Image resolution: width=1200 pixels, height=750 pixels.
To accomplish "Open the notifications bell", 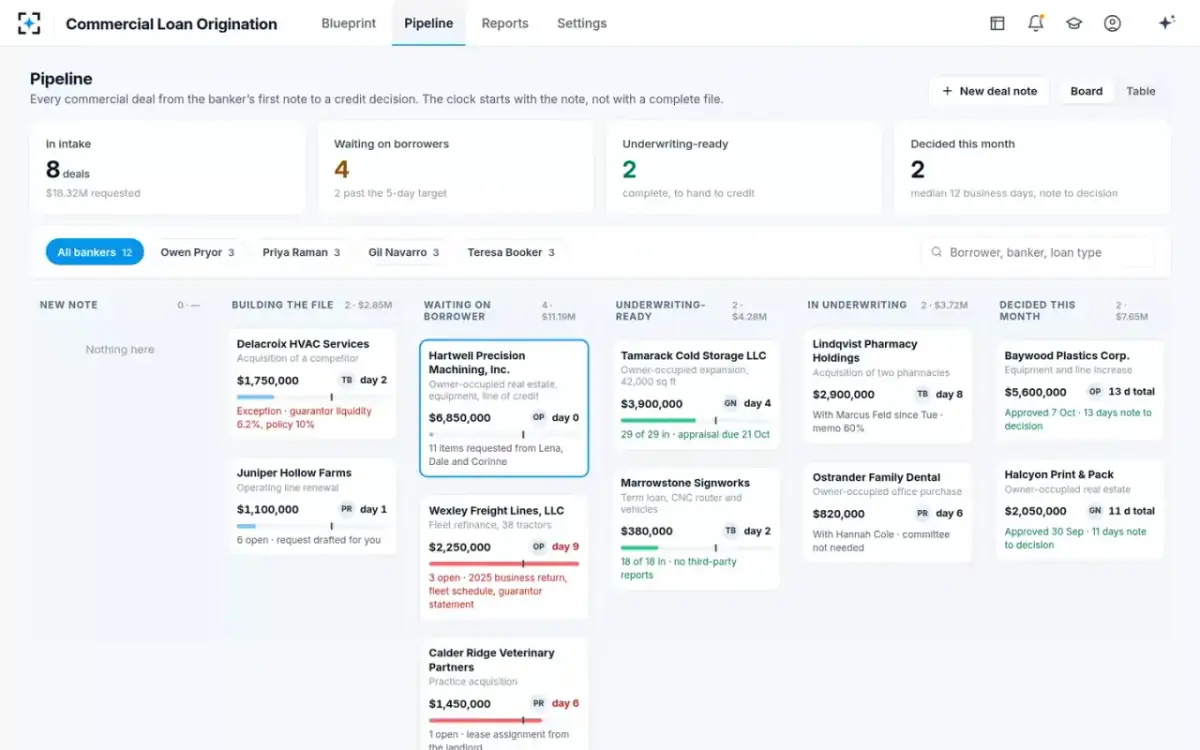I will (1036, 23).
